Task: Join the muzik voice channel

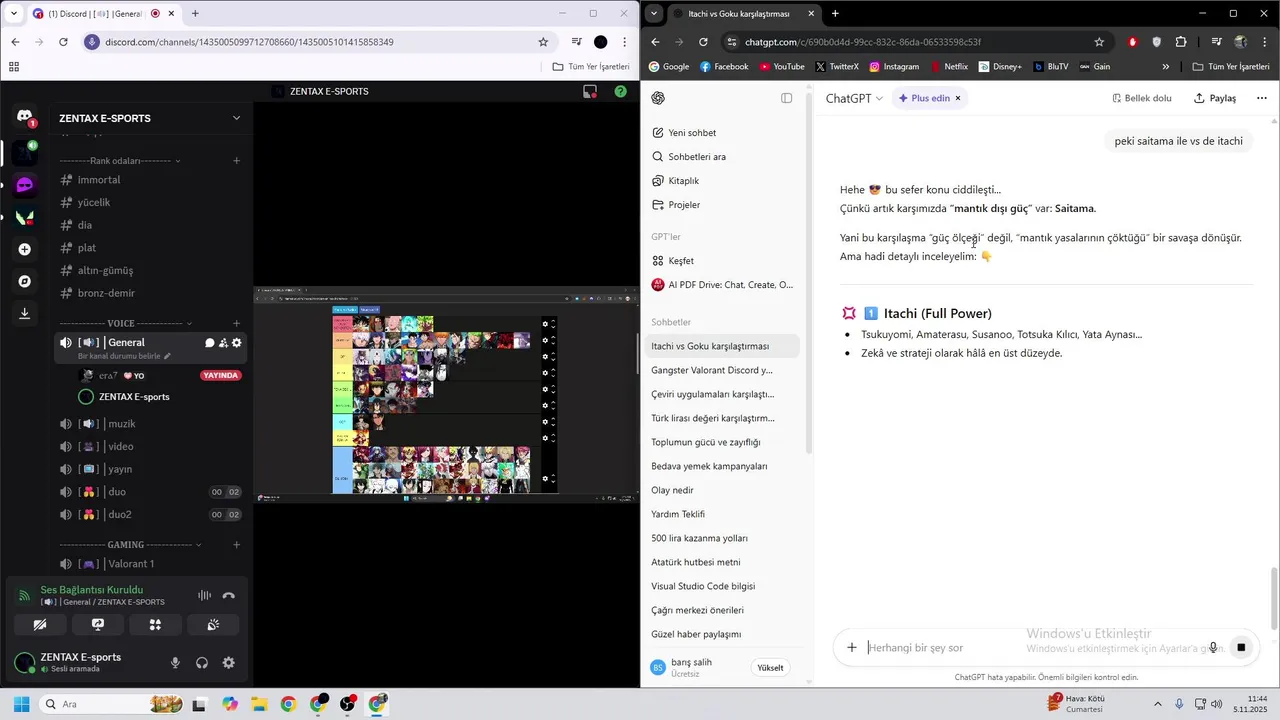Action: click(150, 424)
